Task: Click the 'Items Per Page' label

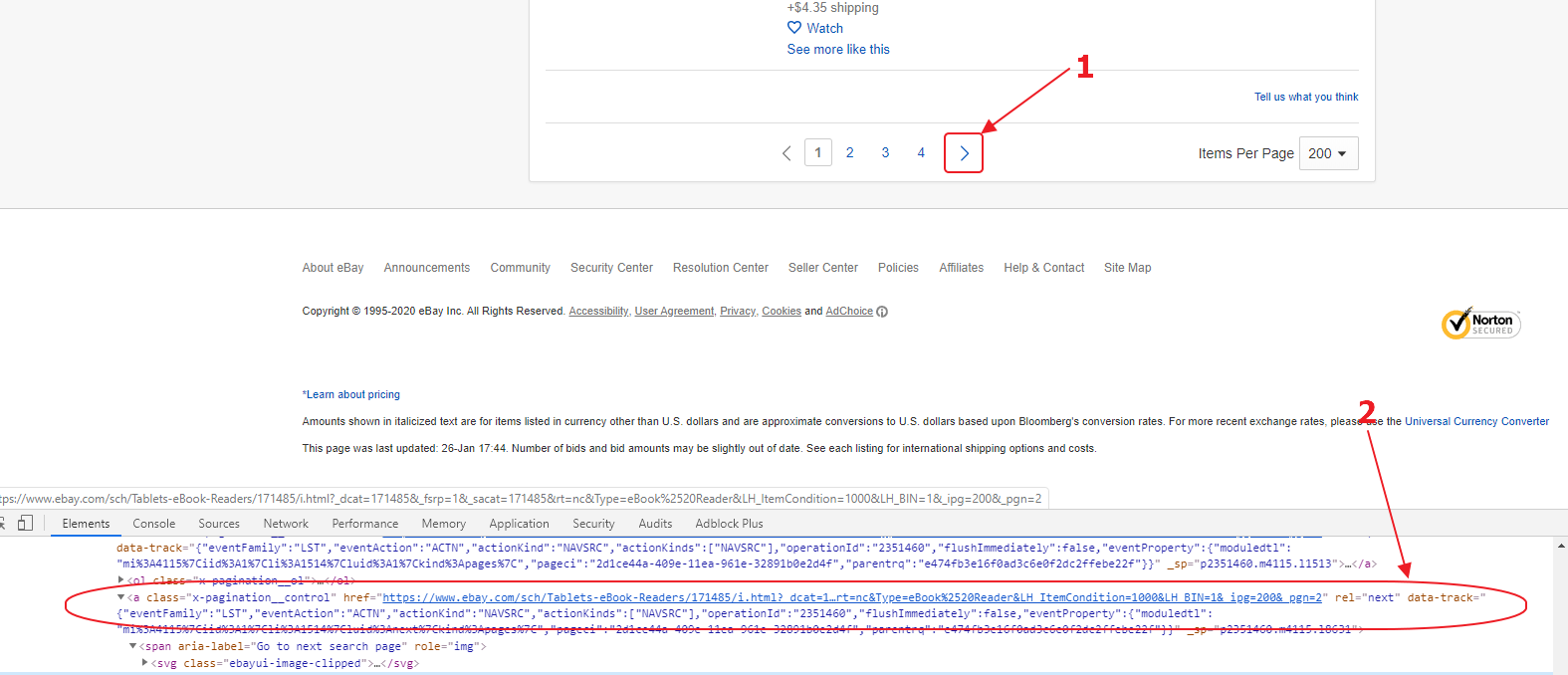Action: click(x=1245, y=153)
